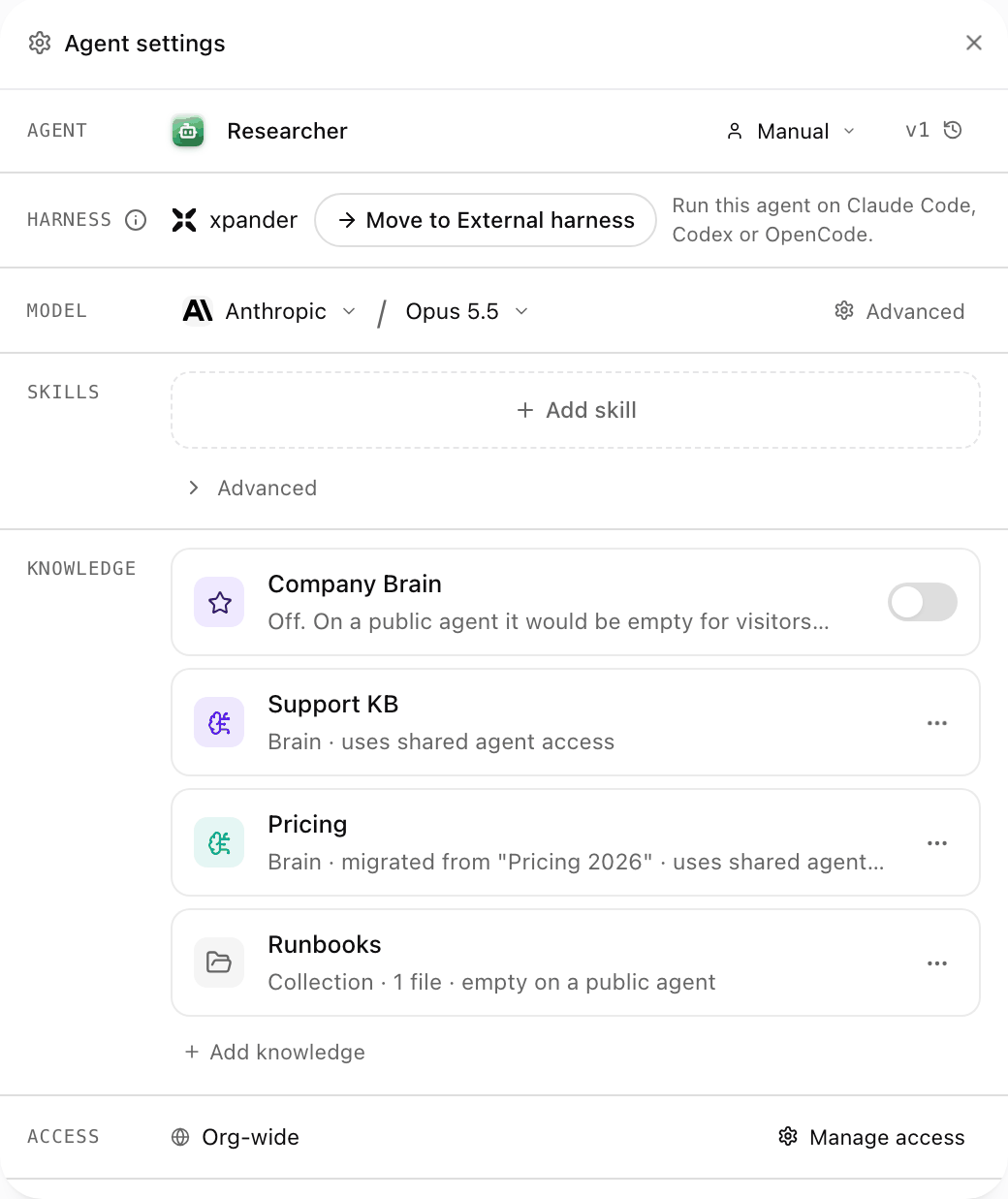Expand the Advanced skills section
This screenshot has width=1008, height=1199.
[252, 488]
